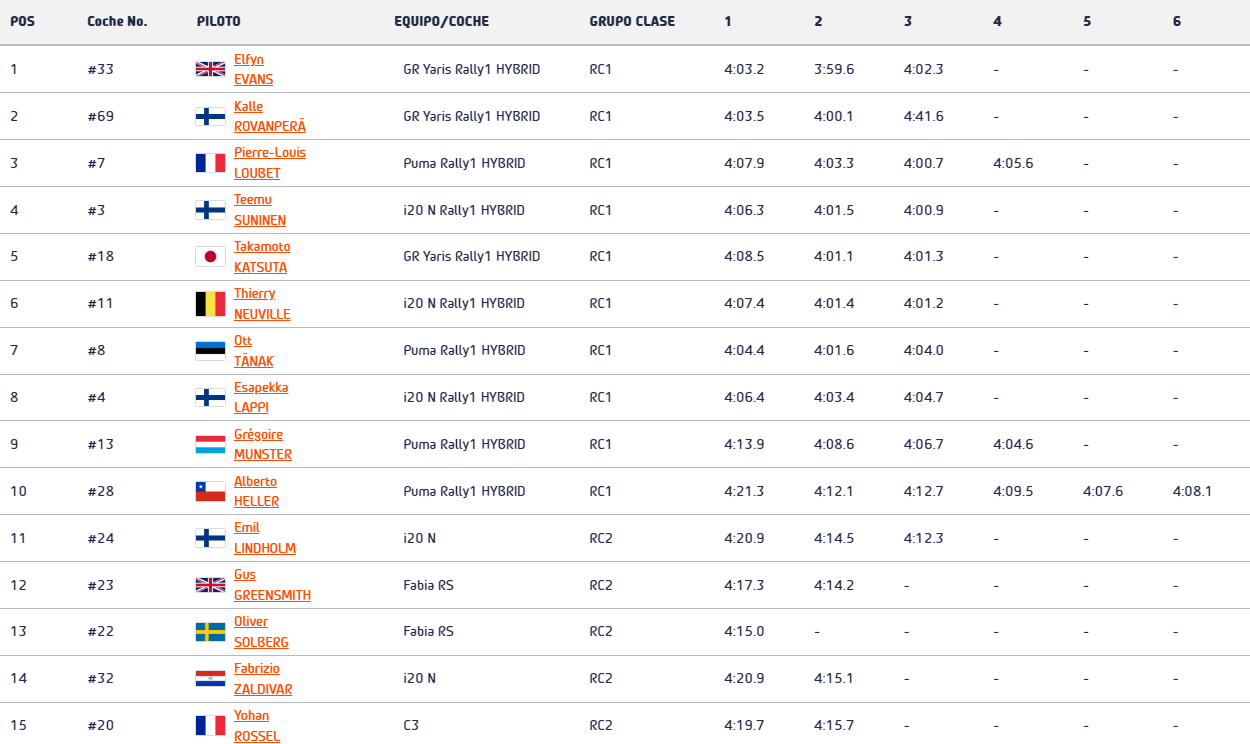Click the POS column header
This screenshot has height=744, width=1250.
pos(22,21)
